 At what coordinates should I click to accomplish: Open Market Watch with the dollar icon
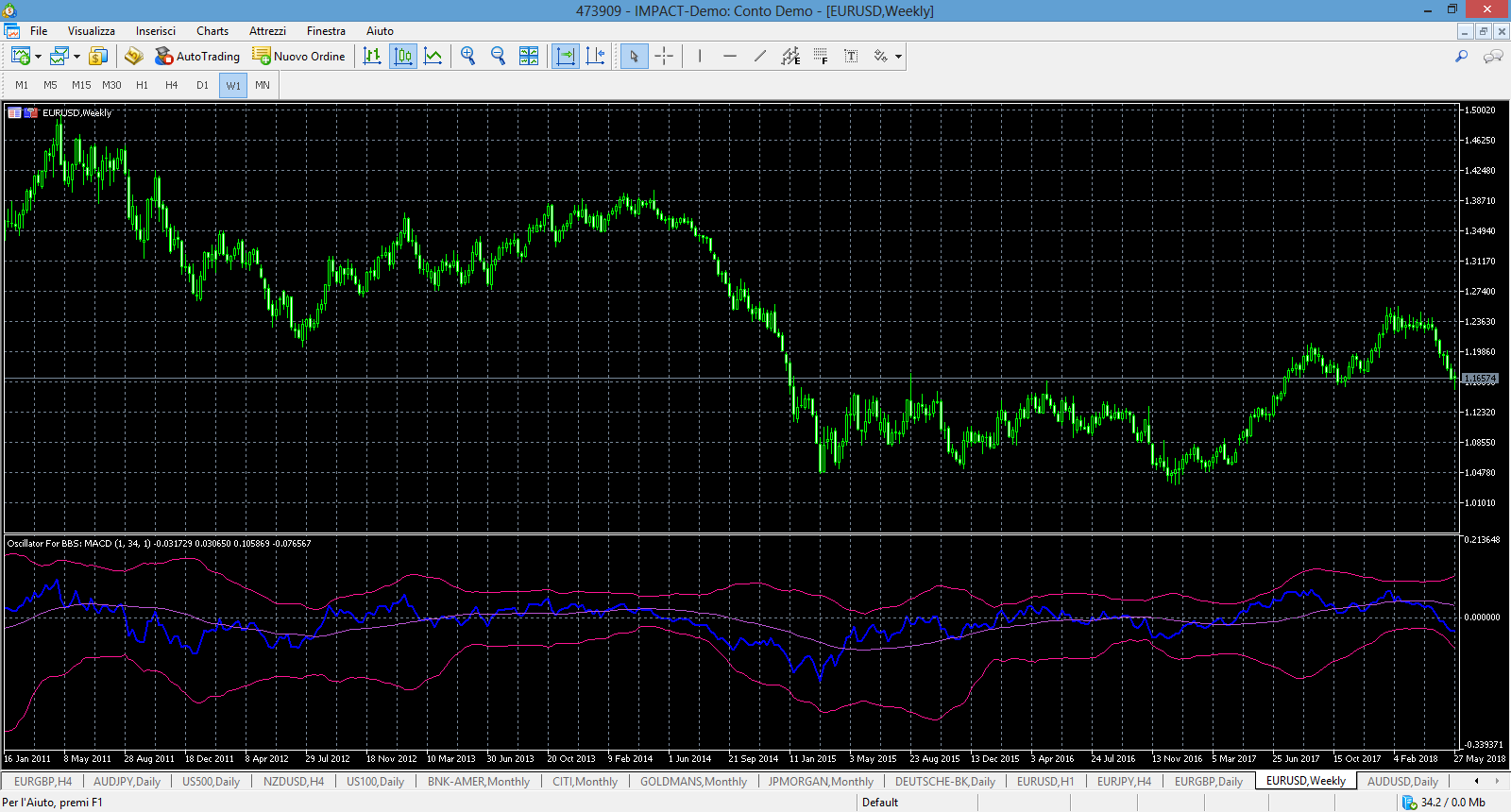pos(98,57)
